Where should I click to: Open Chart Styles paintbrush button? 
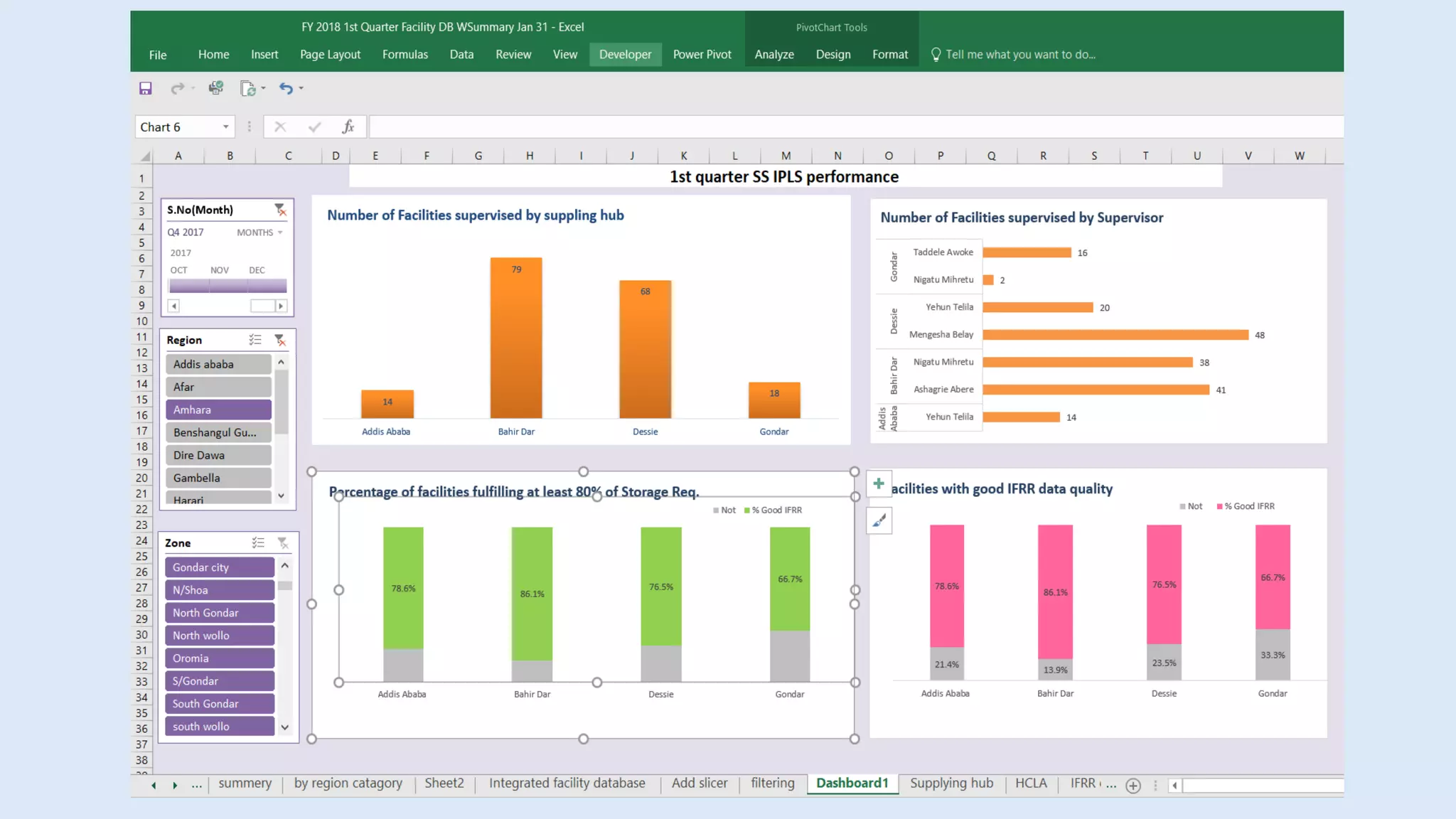pos(879,521)
